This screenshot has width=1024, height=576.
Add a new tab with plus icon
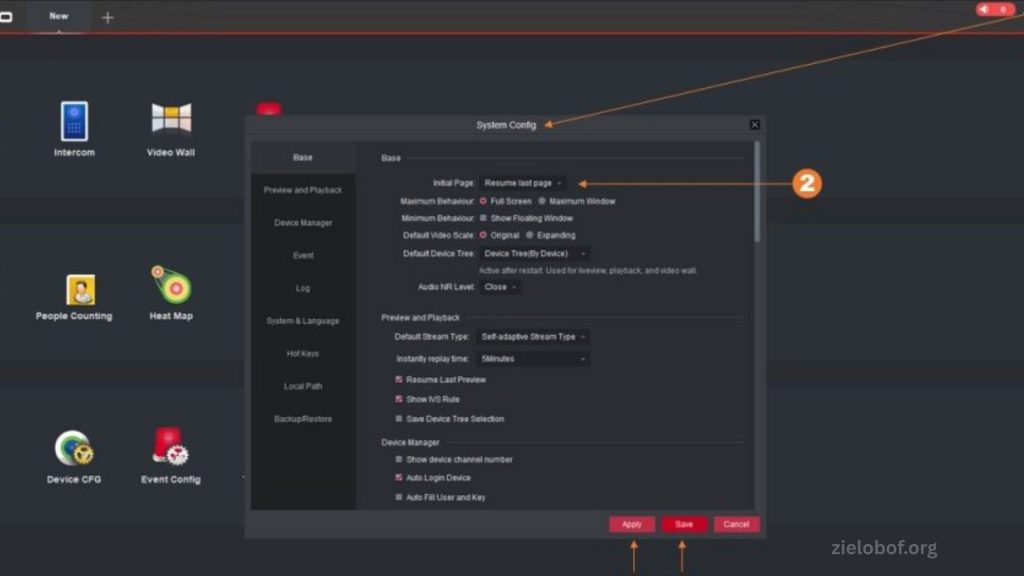[x=107, y=18]
